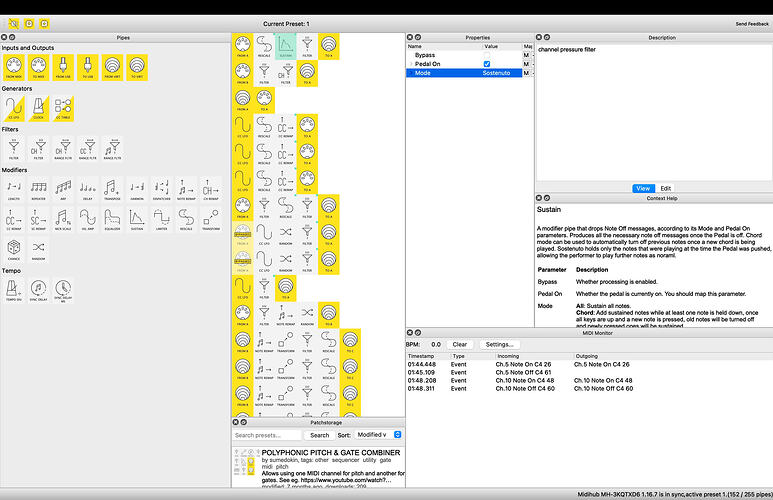Select the Note Remap modifier in palette
773x500 pixels.
click(x=186, y=189)
